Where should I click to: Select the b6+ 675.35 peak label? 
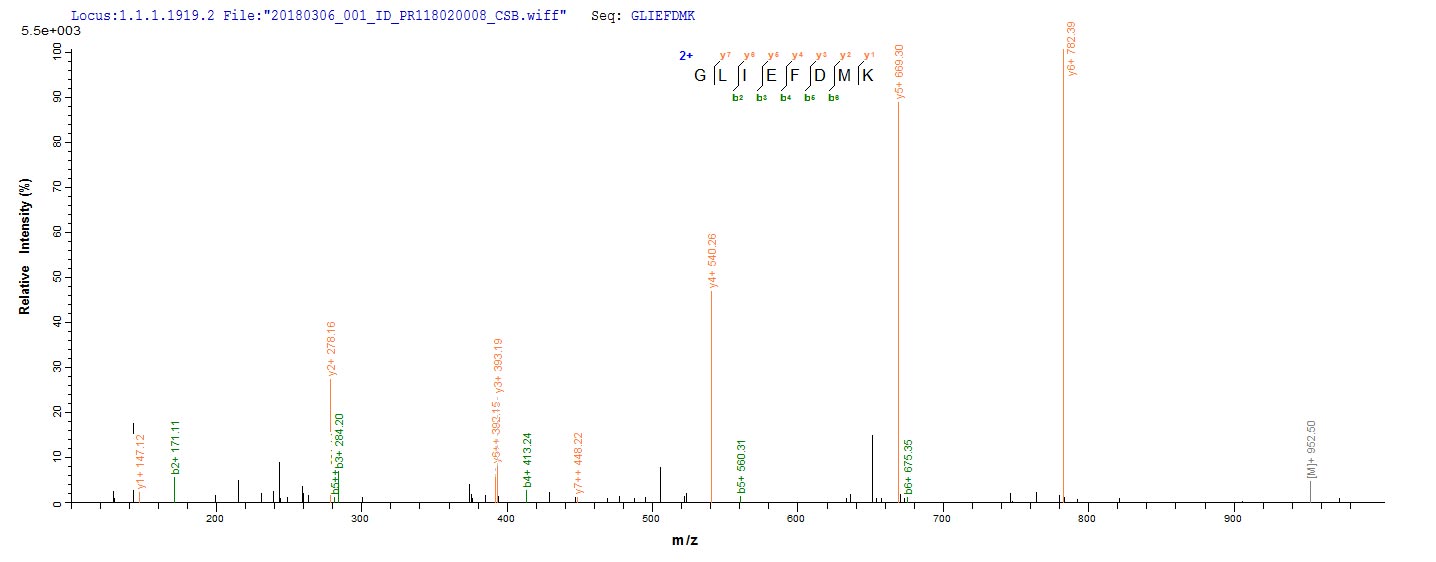pos(908,467)
